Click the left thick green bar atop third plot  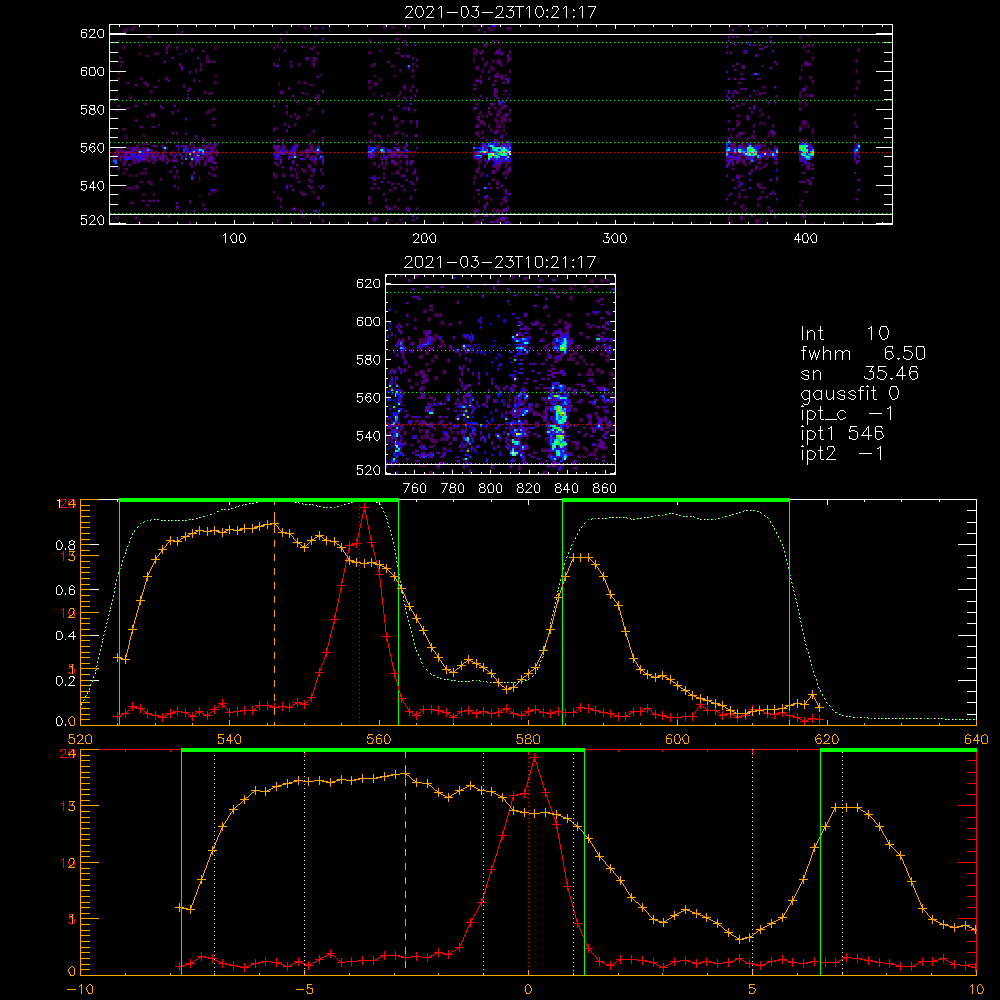coord(259,500)
